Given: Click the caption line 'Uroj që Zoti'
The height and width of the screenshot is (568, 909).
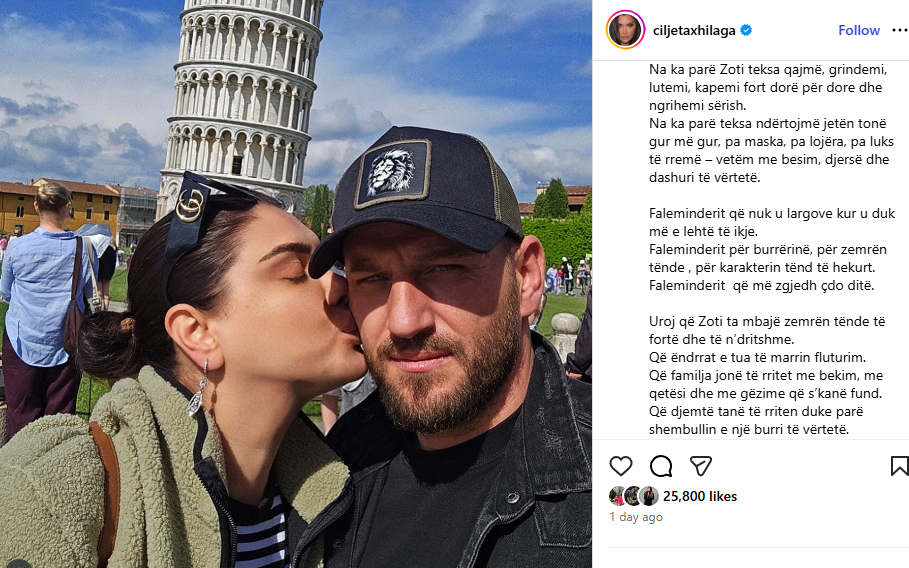Looking at the screenshot, I should click(767, 321).
